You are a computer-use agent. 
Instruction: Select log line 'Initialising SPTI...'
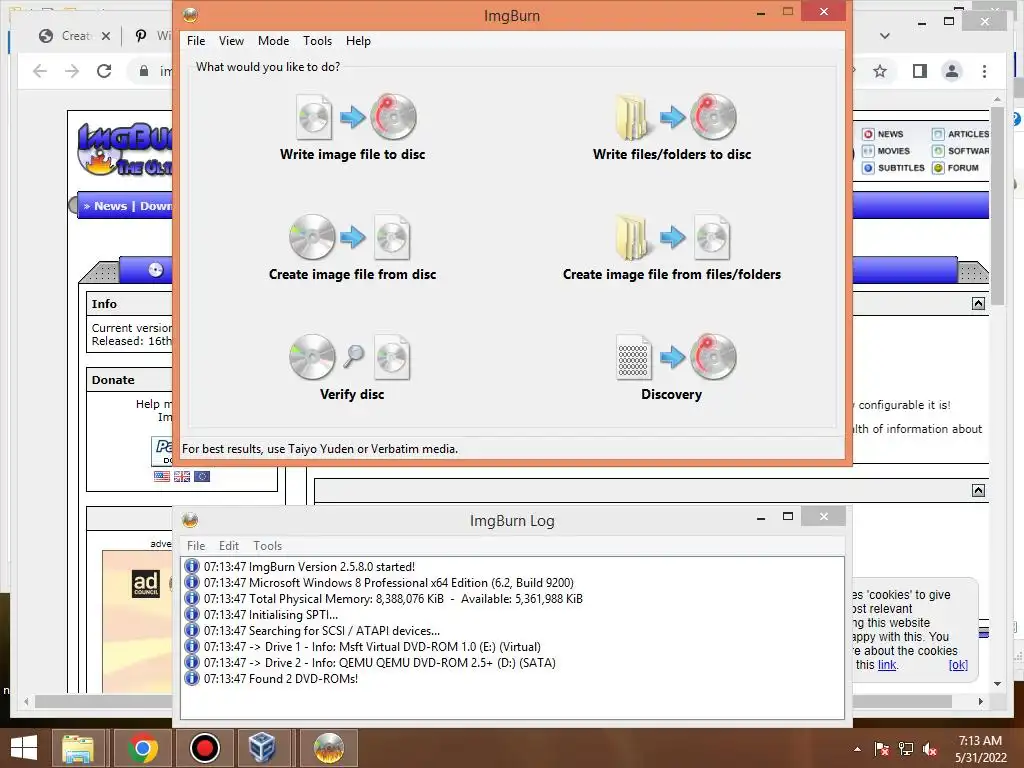(x=270, y=615)
